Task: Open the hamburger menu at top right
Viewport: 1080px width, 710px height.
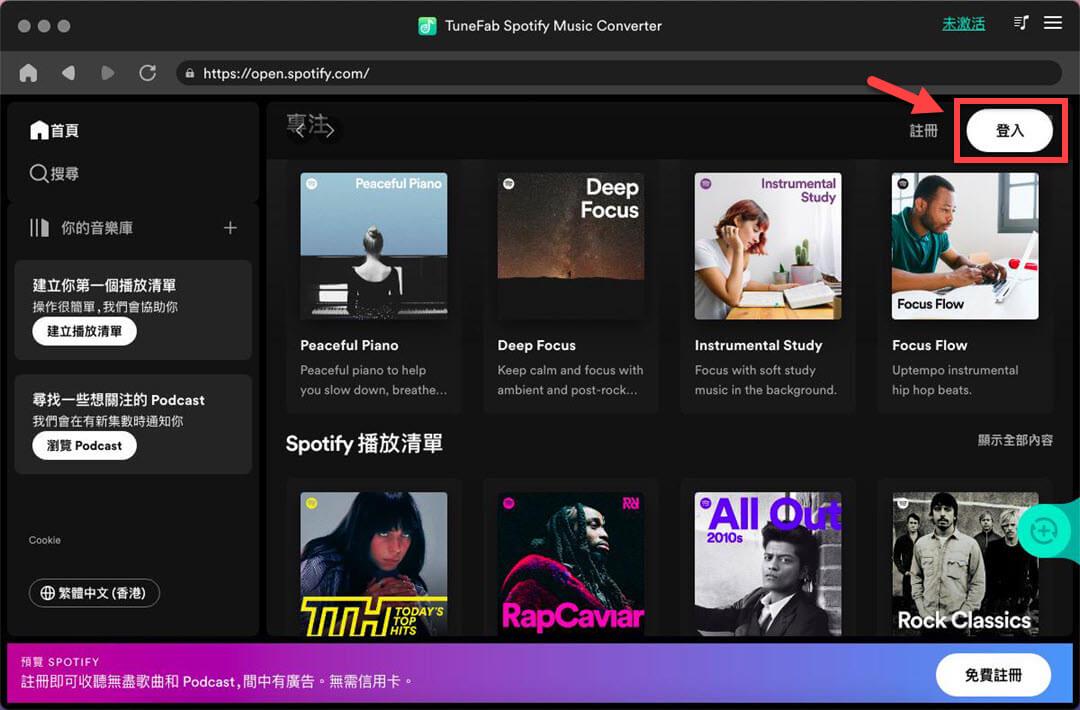Action: click(1052, 23)
